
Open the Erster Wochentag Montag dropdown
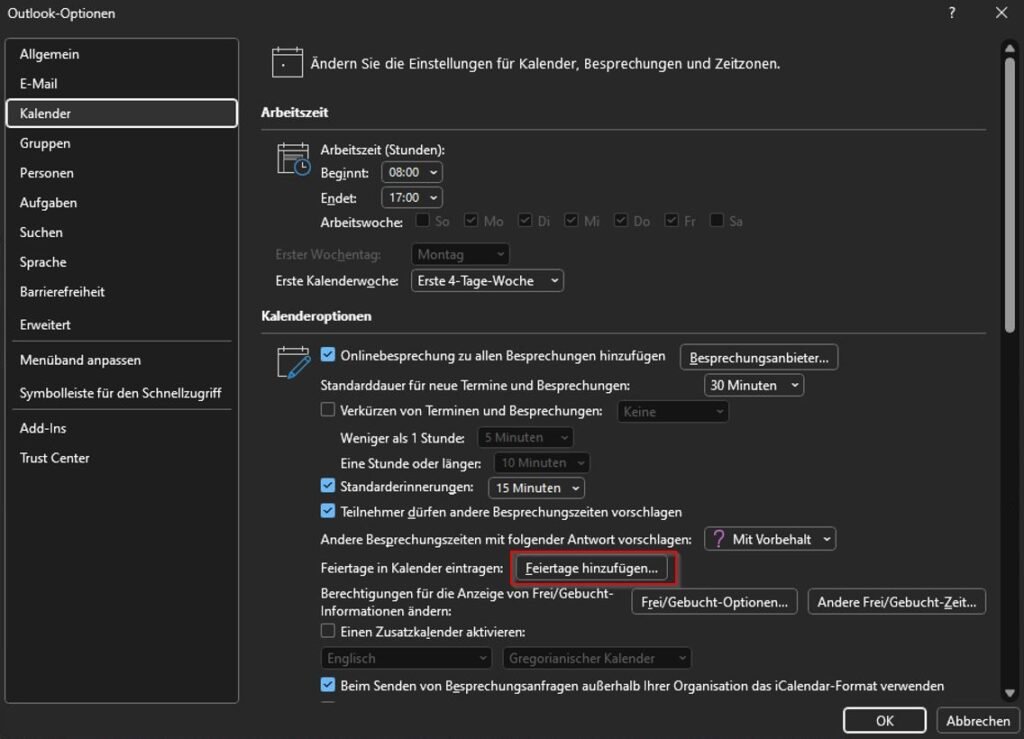tap(460, 254)
